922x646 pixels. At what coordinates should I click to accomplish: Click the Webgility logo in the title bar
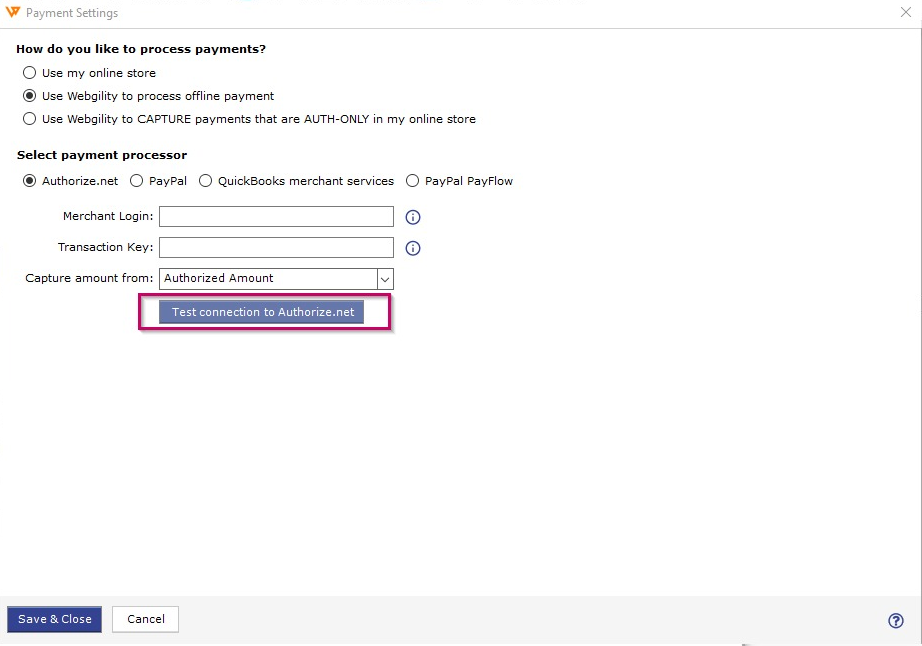12,12
